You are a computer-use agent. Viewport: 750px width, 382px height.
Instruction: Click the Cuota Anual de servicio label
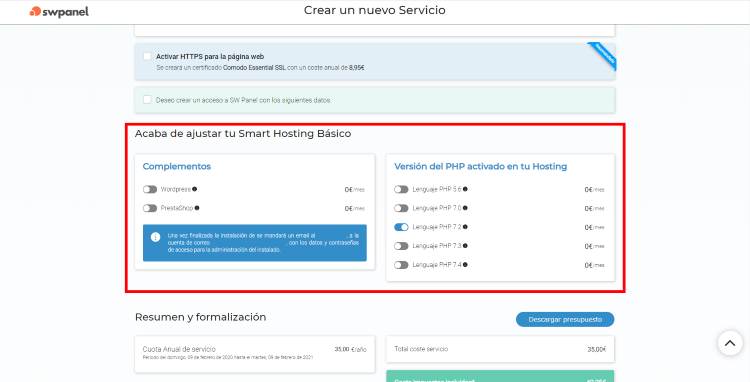[179, 349]
